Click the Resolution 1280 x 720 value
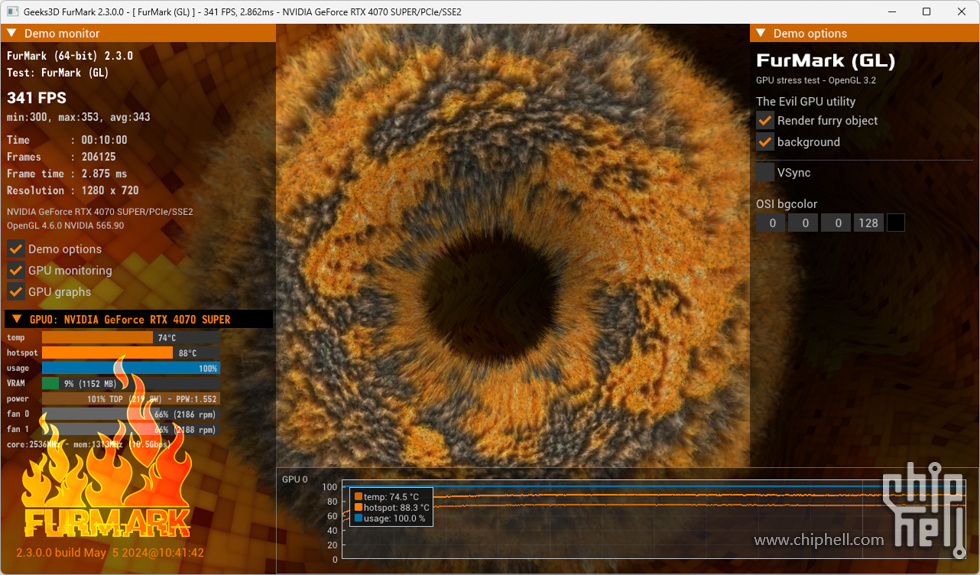The height and width of the screenshot is (575, 980). coord(110,191)
